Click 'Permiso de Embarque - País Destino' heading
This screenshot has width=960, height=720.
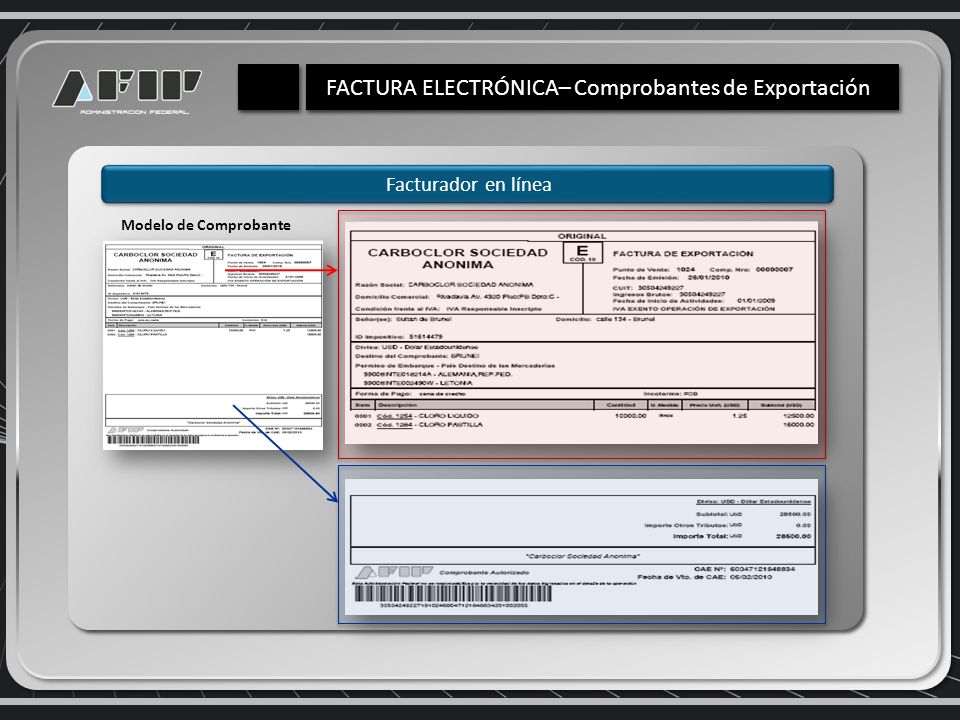(x=455, y=366)
